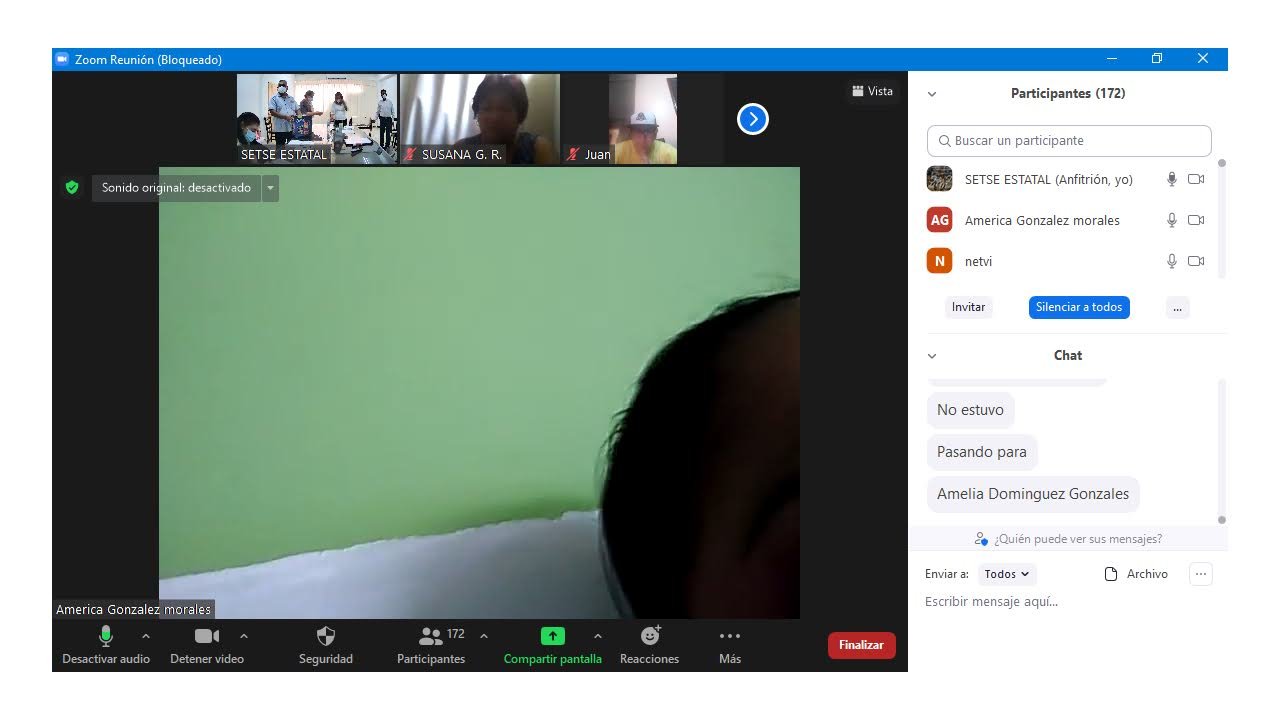This screenshot has height=720, width=1280.
Task: Click the Archivo file icon in chat
Action: tap(1110, 574)
